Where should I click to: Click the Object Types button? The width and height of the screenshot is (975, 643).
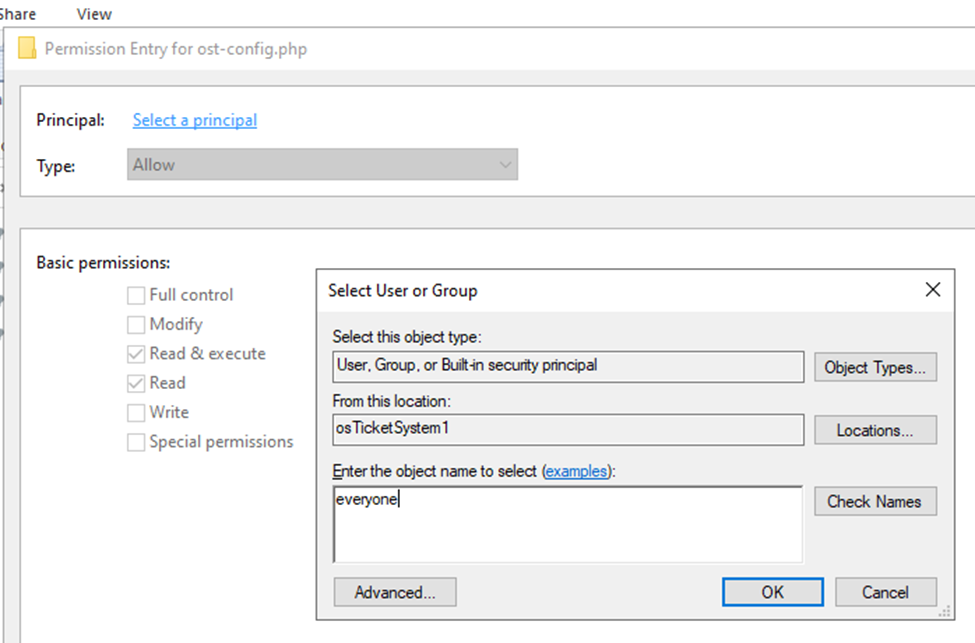point(875,367)
